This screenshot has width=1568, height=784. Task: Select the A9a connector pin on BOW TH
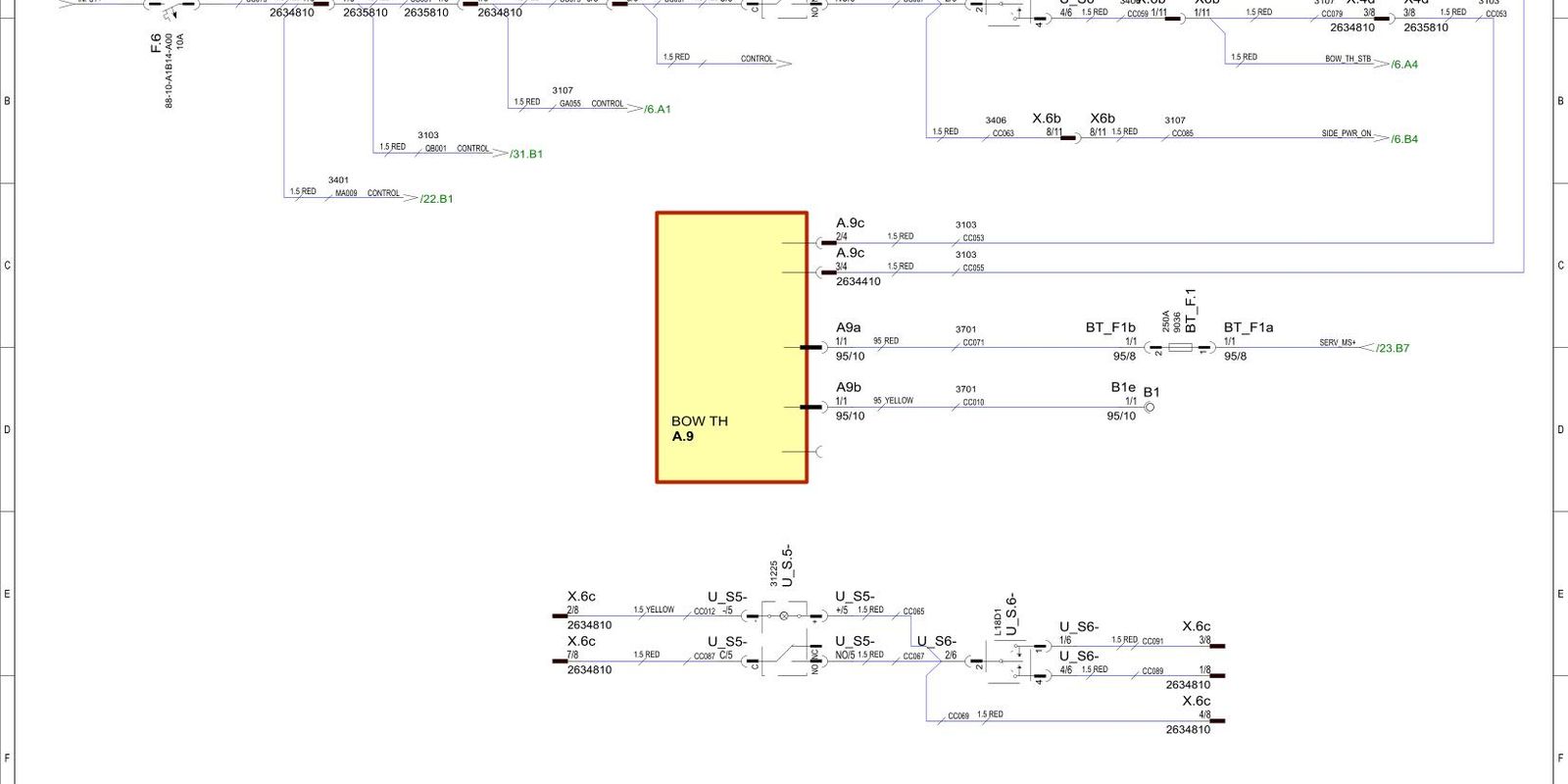click(x=813, y=348)
